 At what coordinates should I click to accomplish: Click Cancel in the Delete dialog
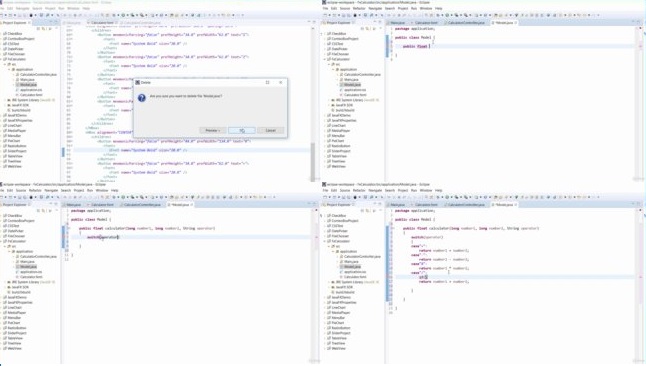click(x=270, y=130)
